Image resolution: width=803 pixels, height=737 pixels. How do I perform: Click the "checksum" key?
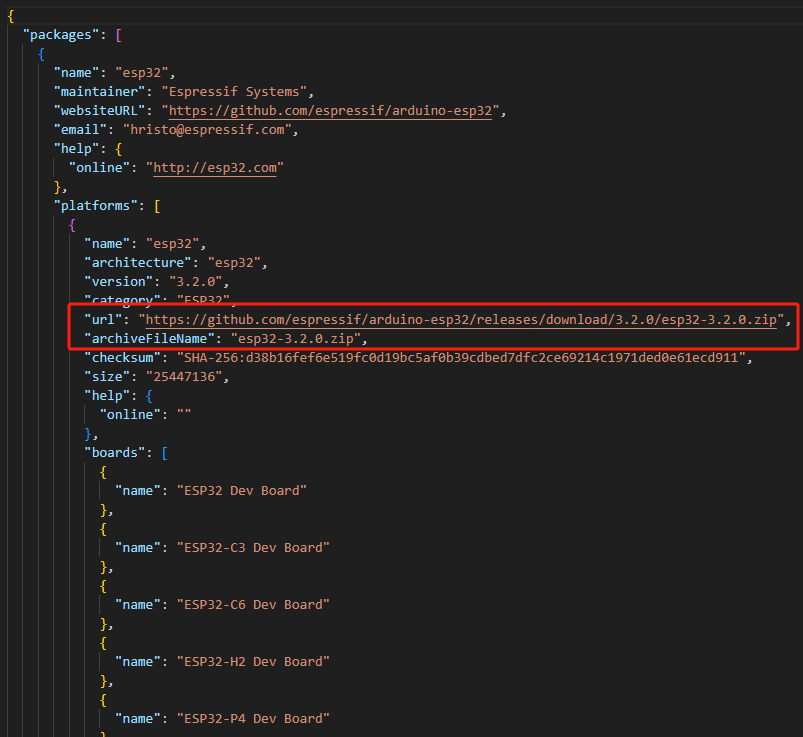(x=122, y=357)
